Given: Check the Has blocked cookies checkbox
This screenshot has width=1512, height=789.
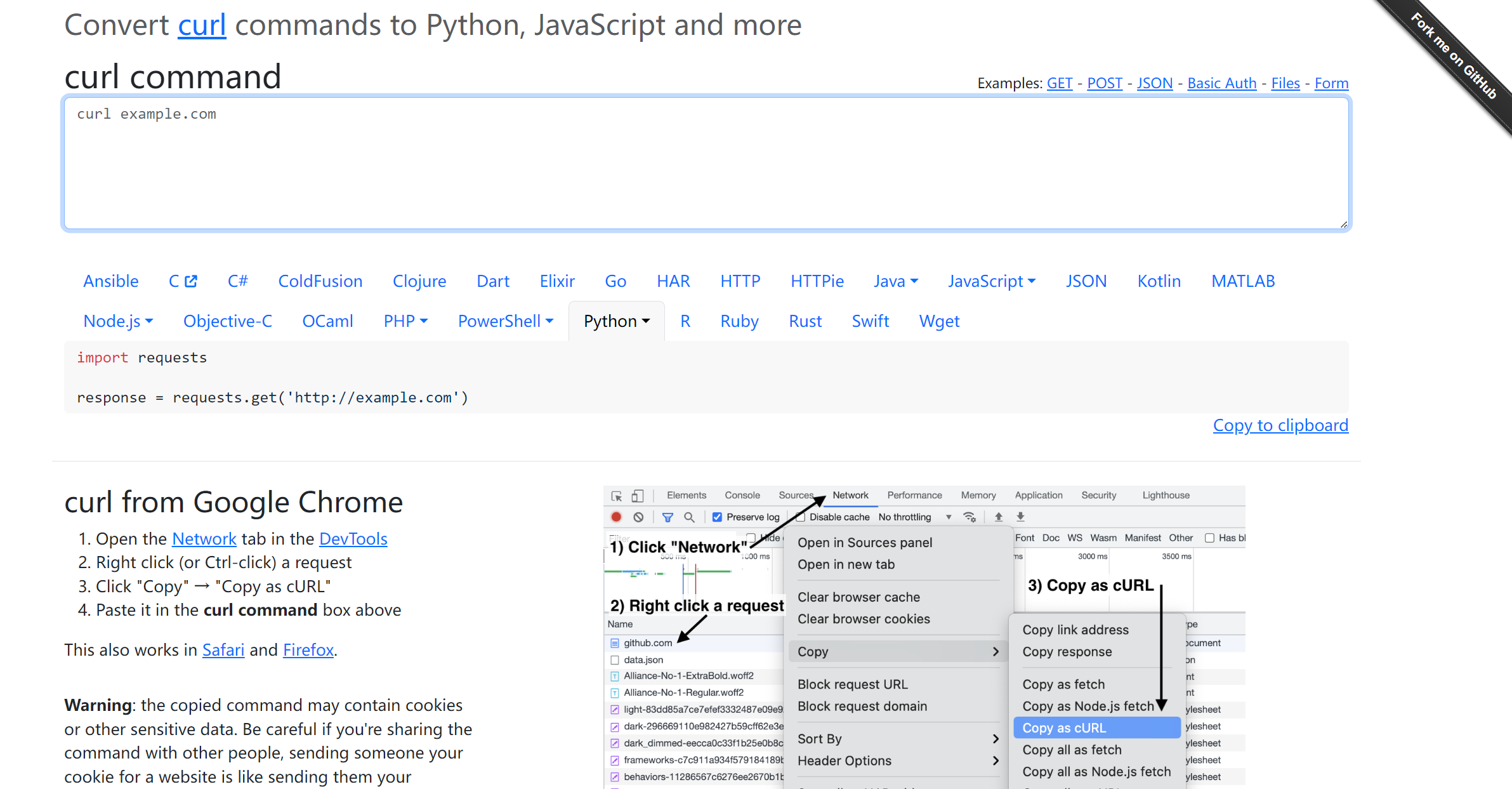Looking at the screenshot, I should [1209, 538].
